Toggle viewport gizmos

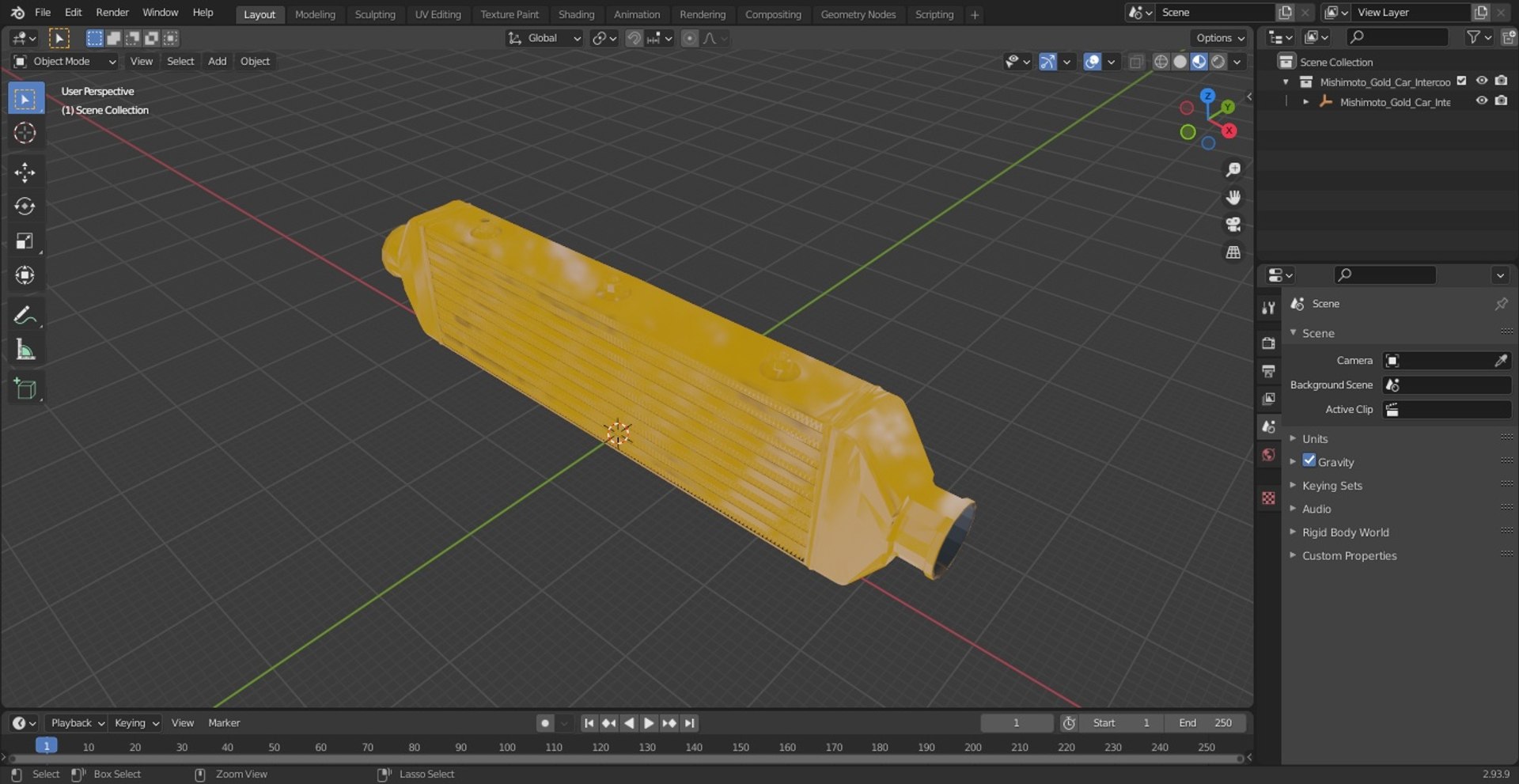pos(1047,62)
